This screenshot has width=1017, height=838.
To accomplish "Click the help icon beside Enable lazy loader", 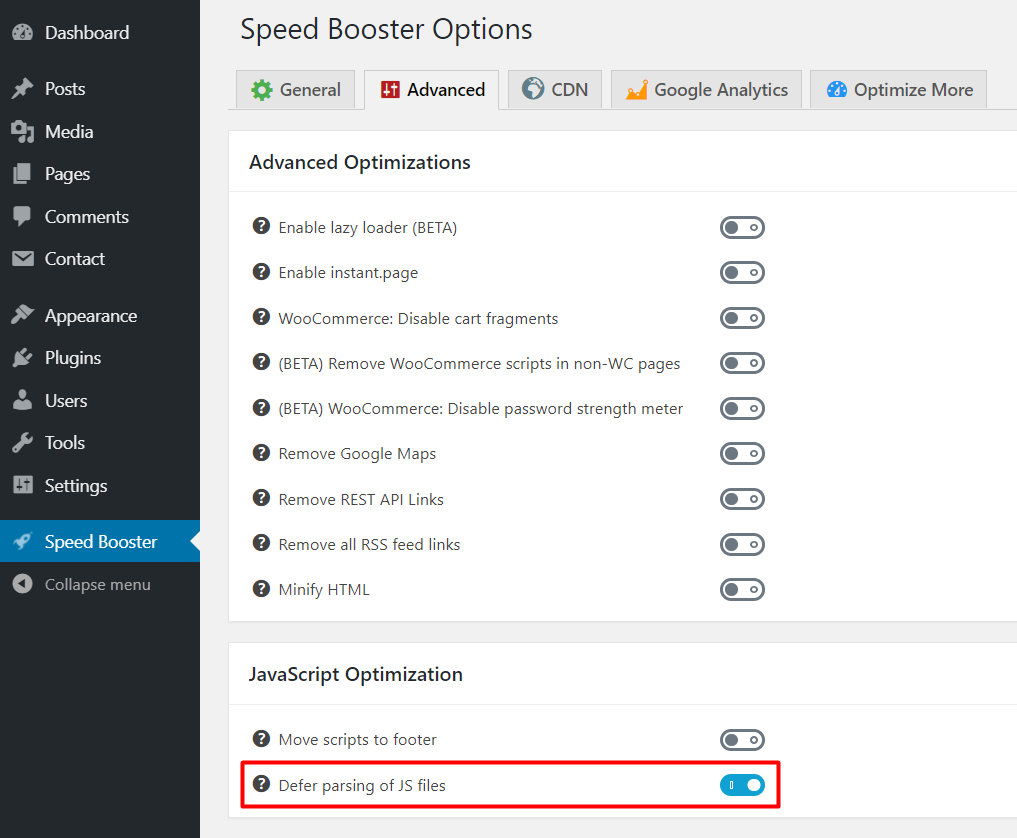I will tap(261, 227).
